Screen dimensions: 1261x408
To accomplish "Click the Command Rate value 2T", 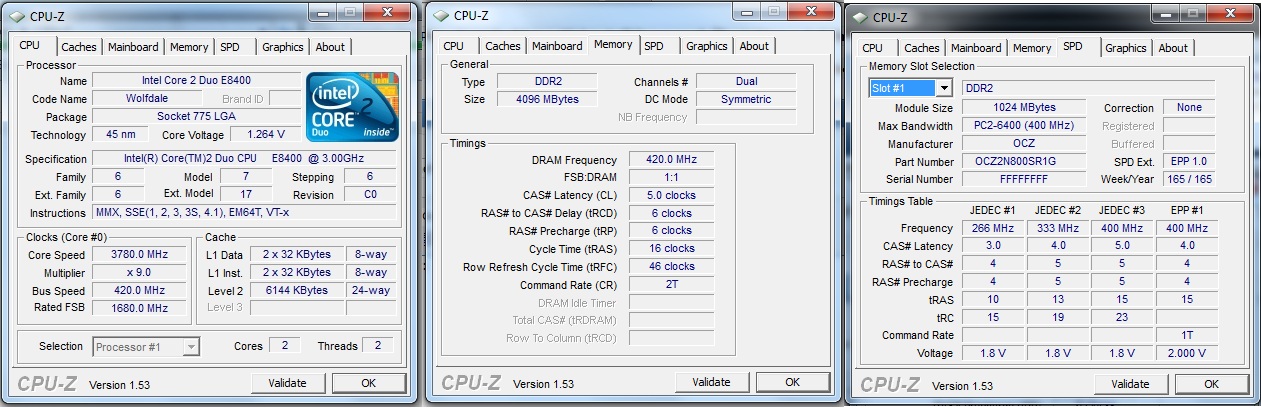I will (x=672, y=285).
